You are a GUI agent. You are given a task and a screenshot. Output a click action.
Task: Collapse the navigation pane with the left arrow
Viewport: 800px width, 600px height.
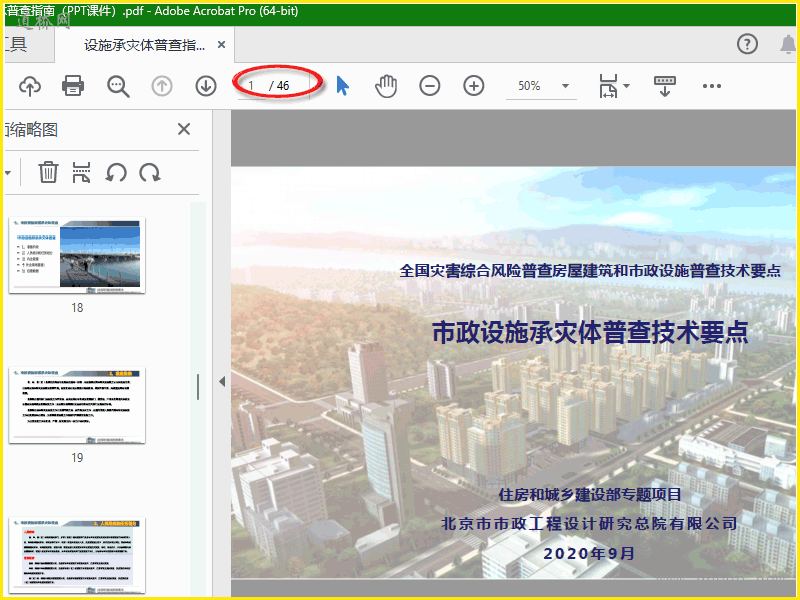[222, 381]
